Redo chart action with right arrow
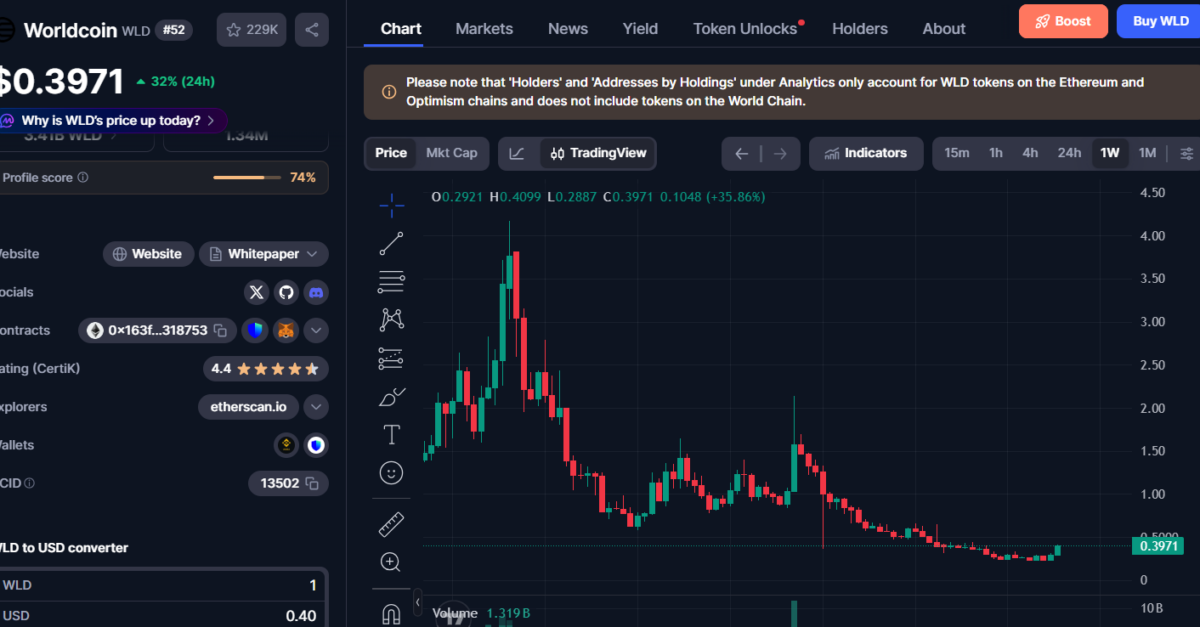The height and width of the screenshot is (627, 1200). click(x=780, y=153)
